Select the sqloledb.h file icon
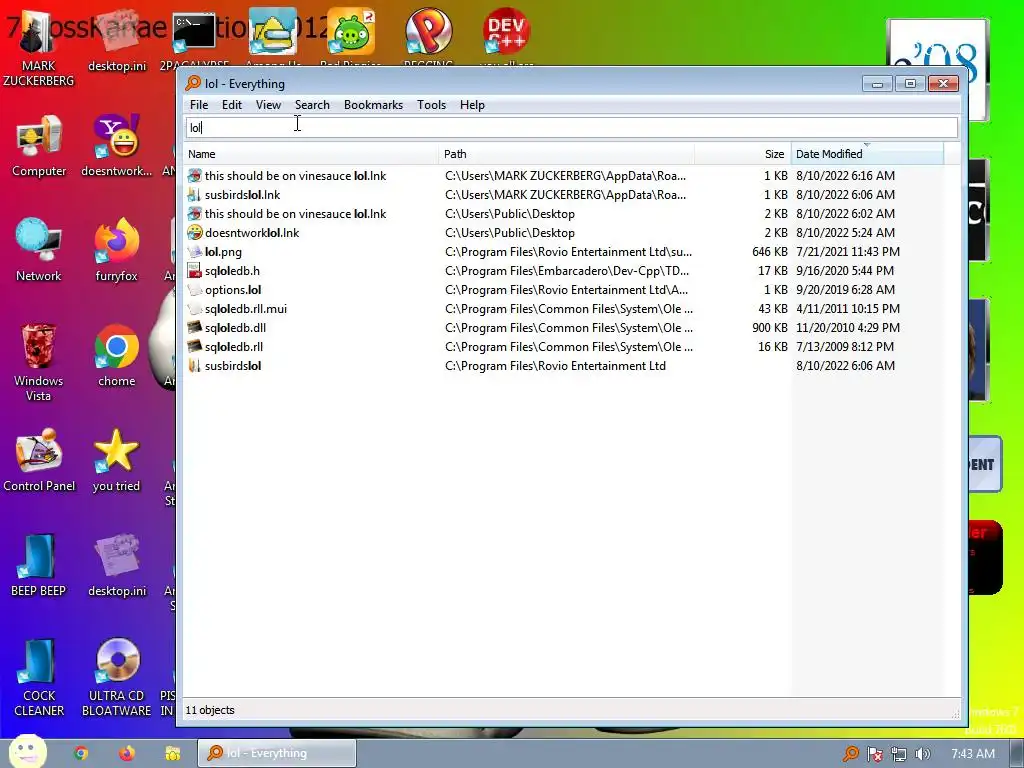The height and width of the screenshot is (768, 1024). [195, 271]
